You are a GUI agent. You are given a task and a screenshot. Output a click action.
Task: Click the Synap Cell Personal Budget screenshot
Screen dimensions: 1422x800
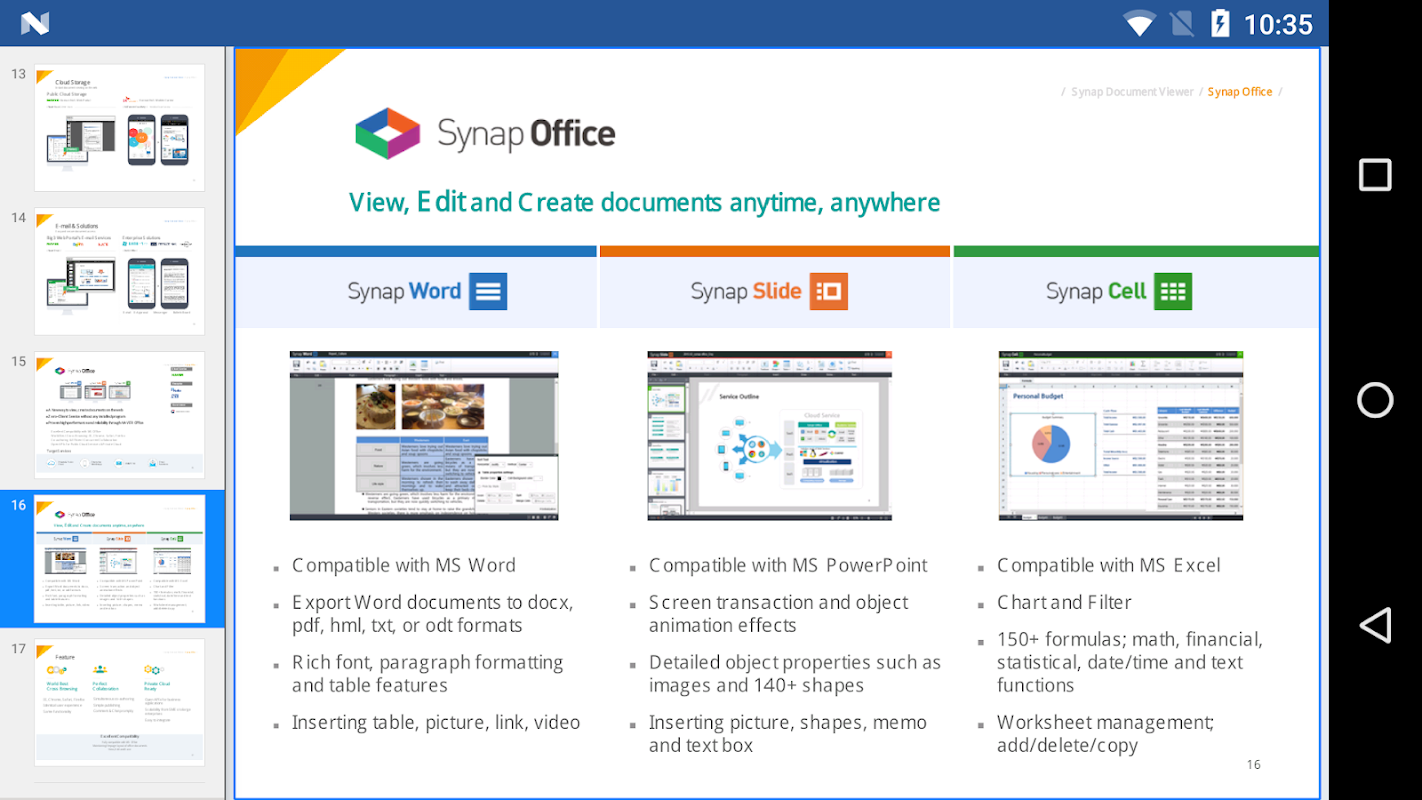pos(1121,435)
